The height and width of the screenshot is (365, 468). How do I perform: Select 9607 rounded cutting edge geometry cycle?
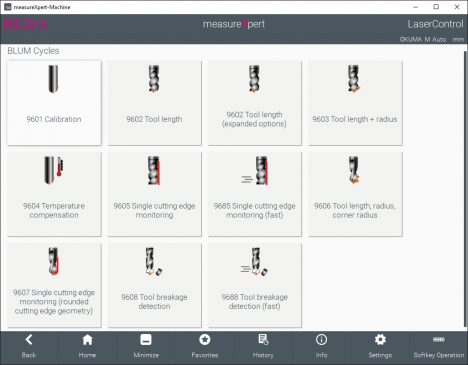[54, 285]
